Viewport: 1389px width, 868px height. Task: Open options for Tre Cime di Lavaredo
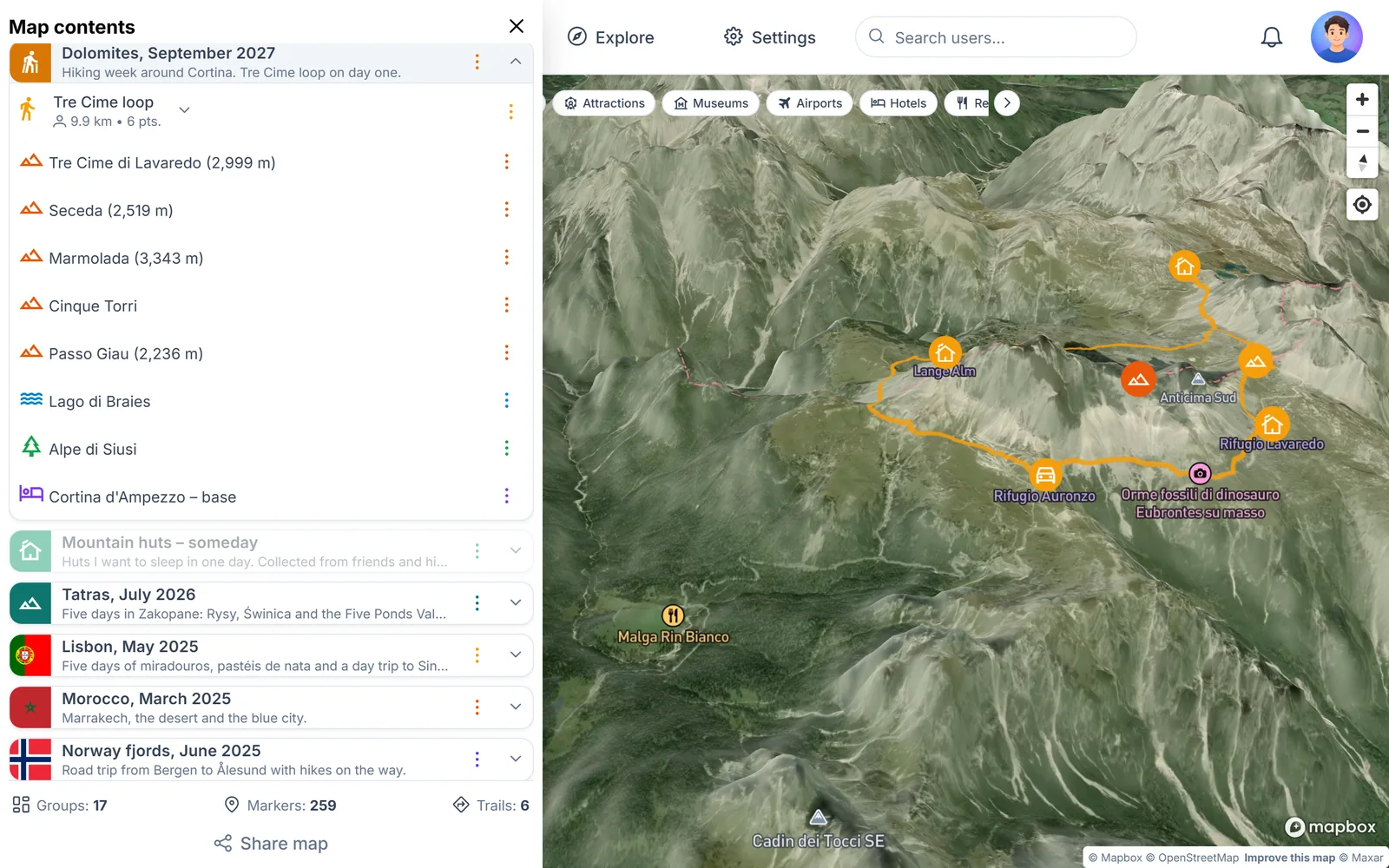point(507,162)
